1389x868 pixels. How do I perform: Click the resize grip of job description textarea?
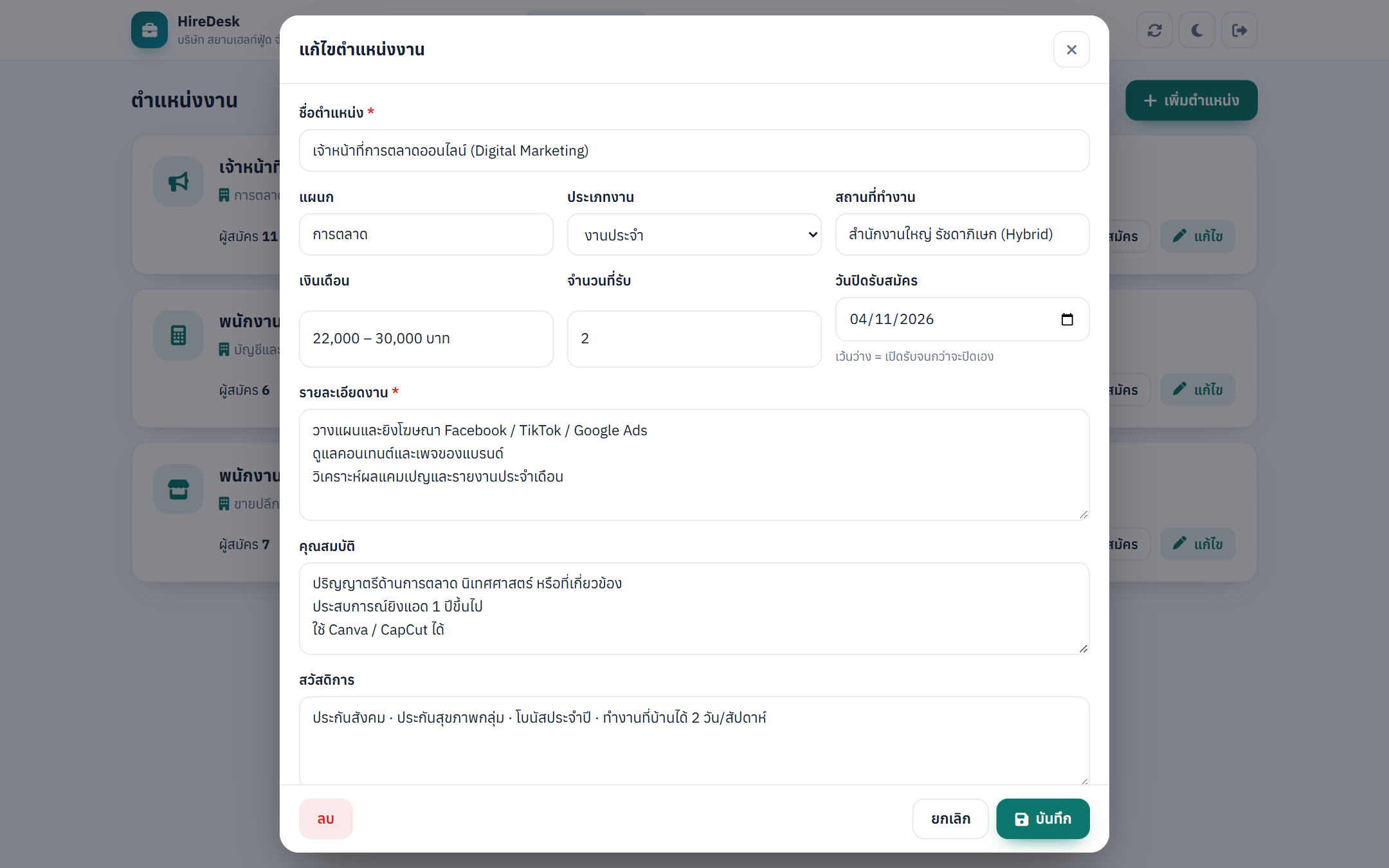[1084, 514]
